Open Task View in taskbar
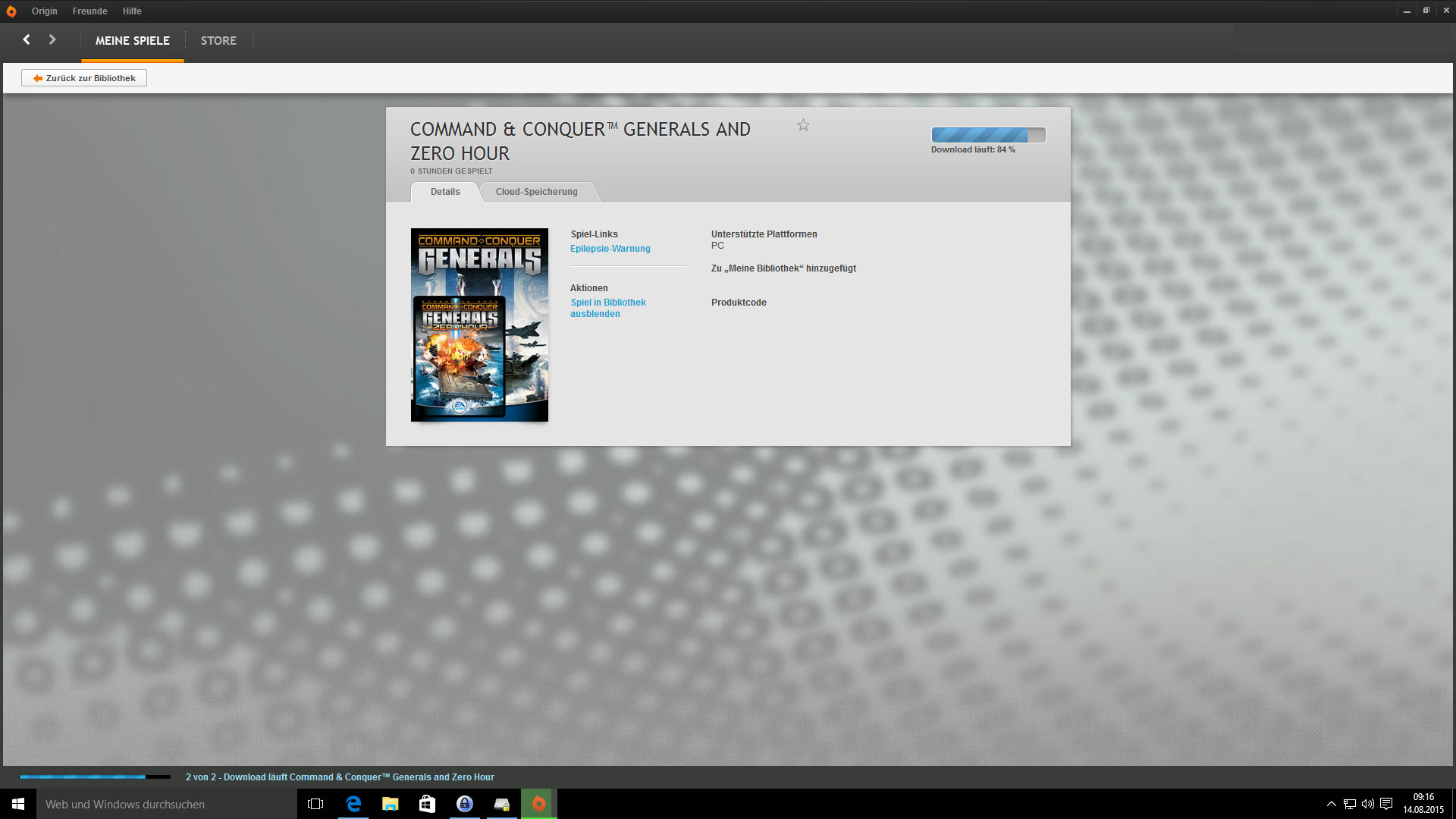Viewport: 1456px width, 819px height. (x=315, y=804)
